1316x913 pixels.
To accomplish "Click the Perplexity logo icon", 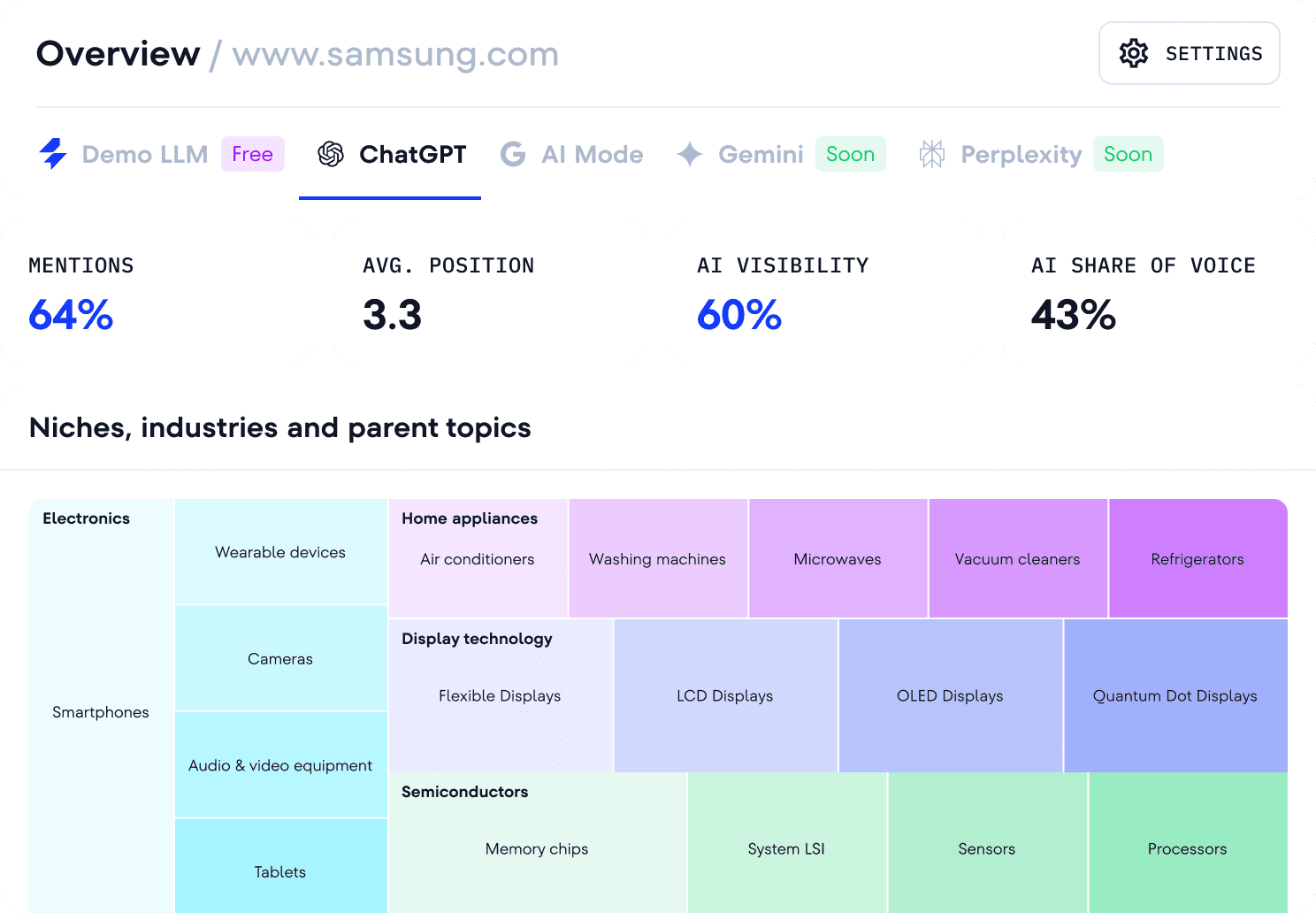I will (x=932, y=154).
